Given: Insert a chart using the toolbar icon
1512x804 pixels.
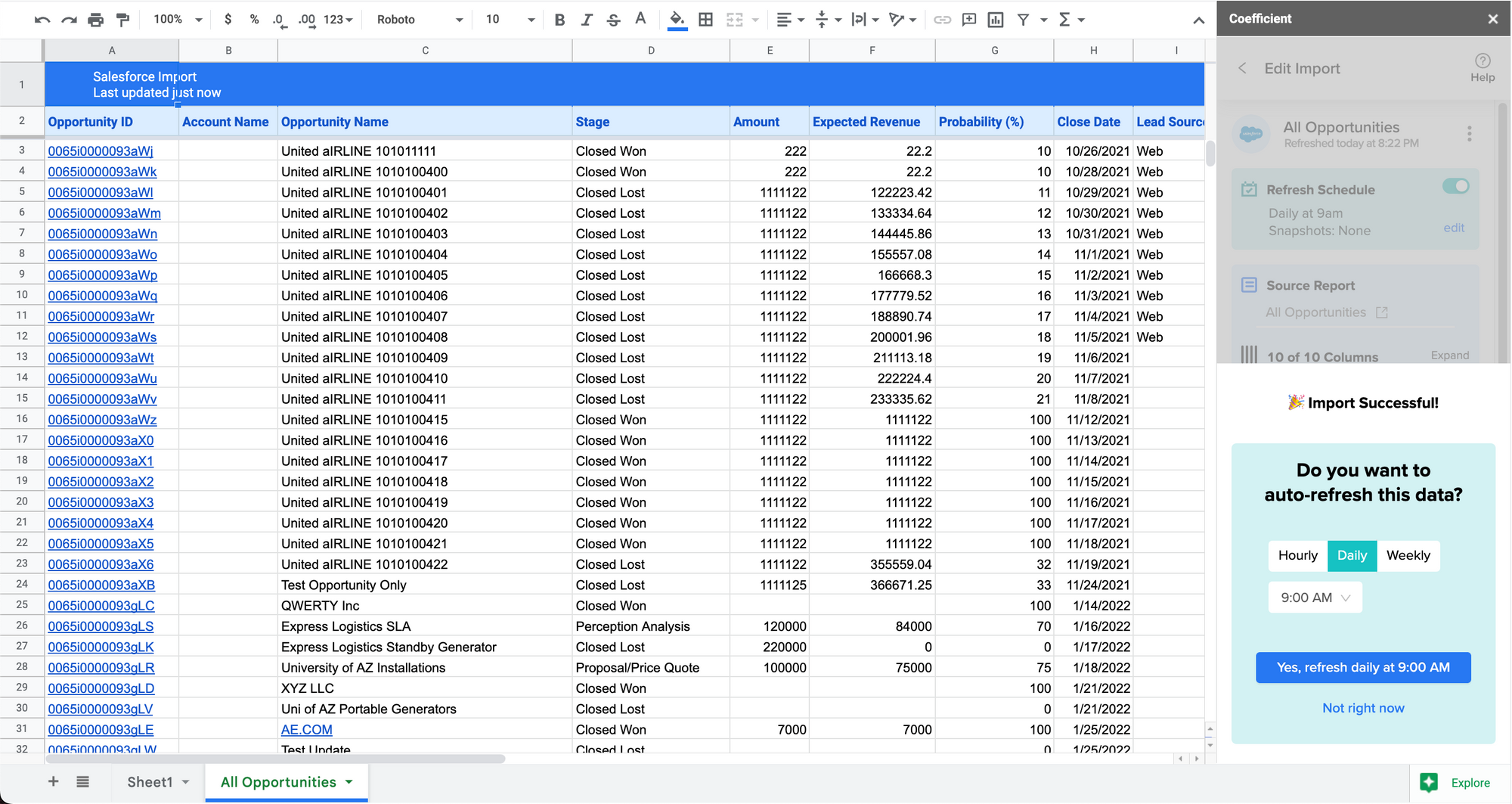Looking at the screenshot, I should (x=995, y=20).
